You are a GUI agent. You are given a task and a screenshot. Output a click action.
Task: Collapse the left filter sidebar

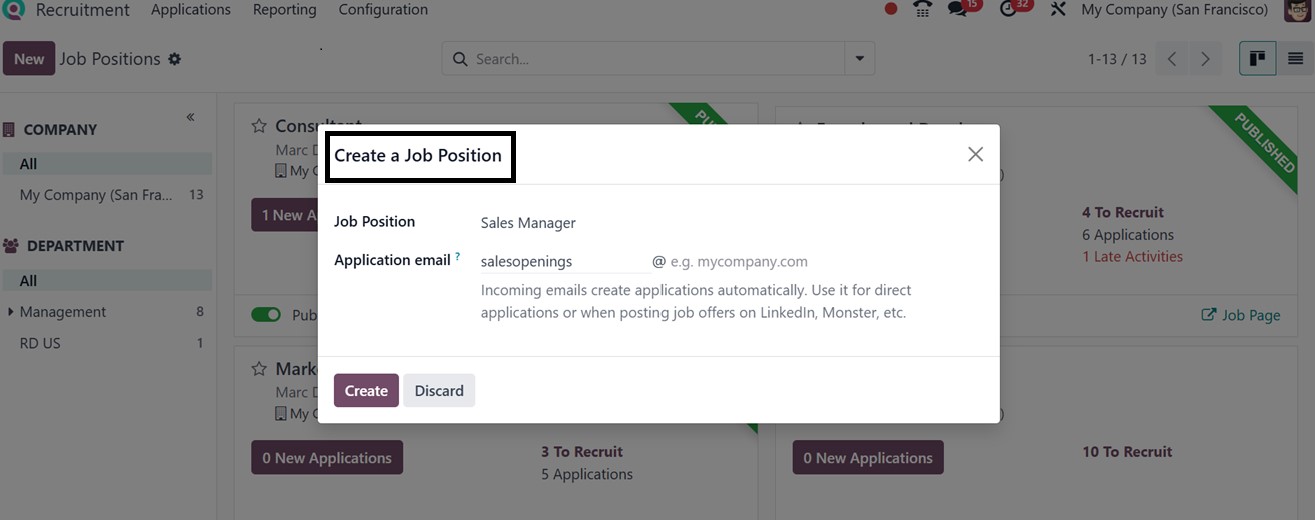click(x=190, y=118)
